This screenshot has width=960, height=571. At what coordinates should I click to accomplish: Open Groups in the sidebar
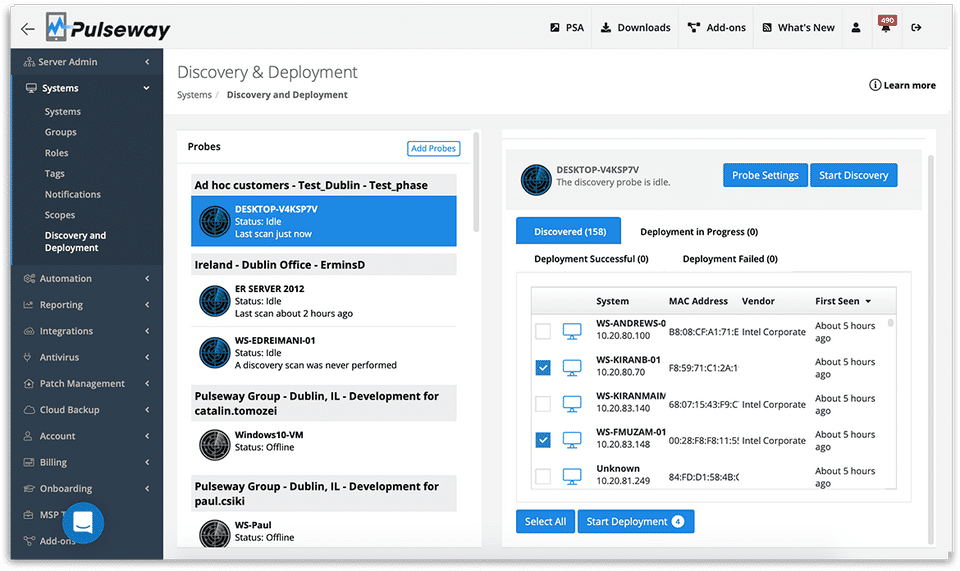[61, 132]
